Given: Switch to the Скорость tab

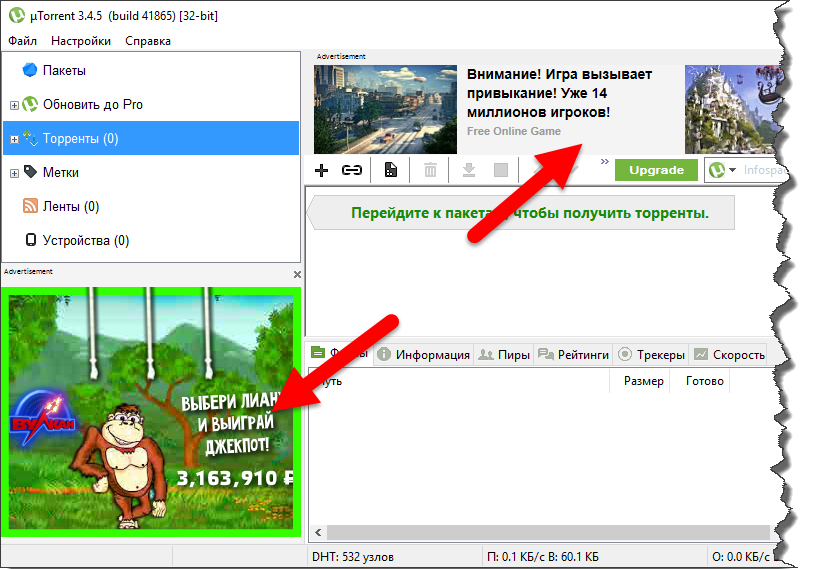Looking at the screenshot, I should [x=728, y=355].
